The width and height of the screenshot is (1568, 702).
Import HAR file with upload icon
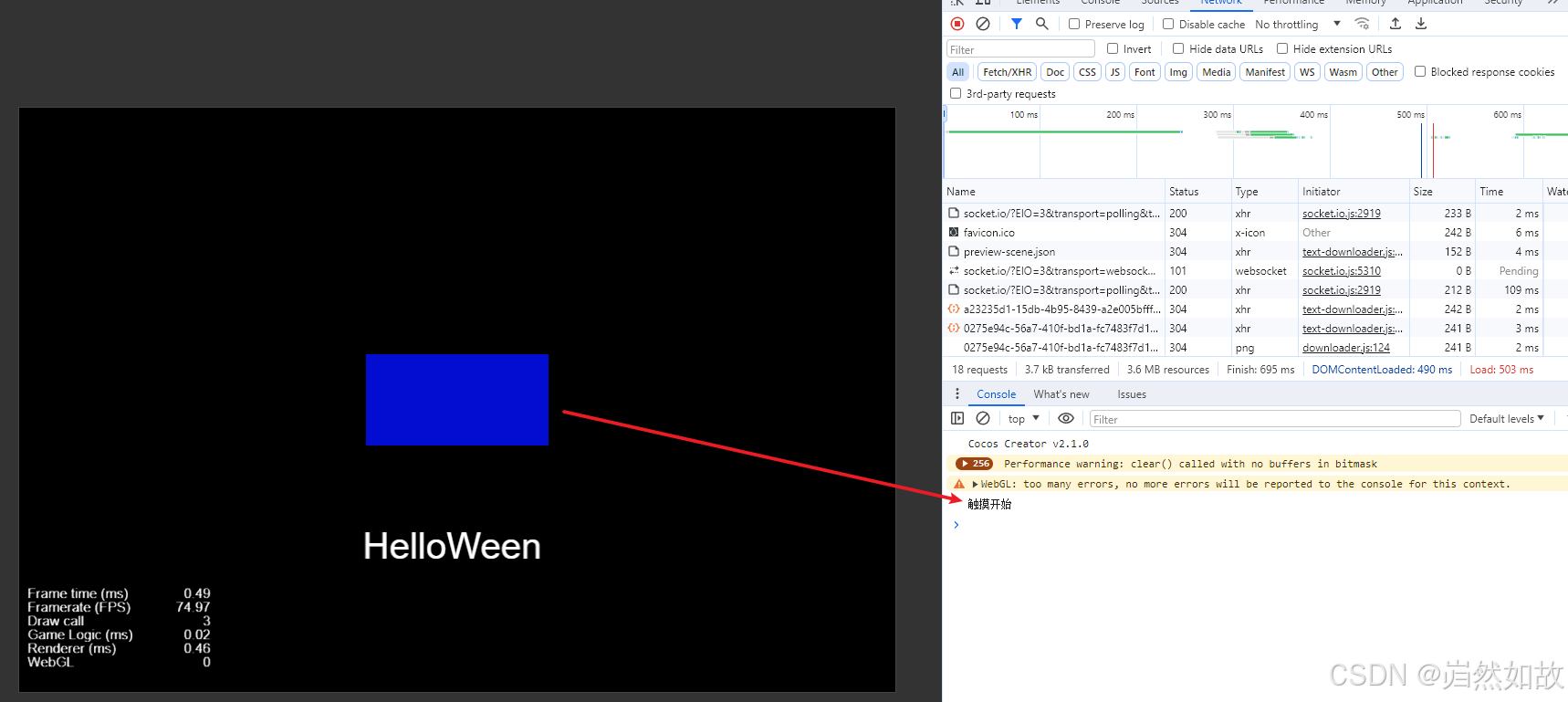(1396, 24)
